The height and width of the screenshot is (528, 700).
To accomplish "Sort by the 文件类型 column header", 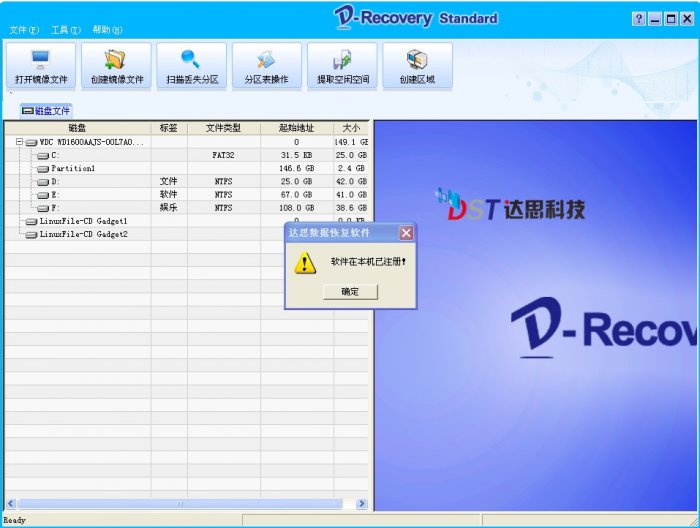I will (223, 128).
